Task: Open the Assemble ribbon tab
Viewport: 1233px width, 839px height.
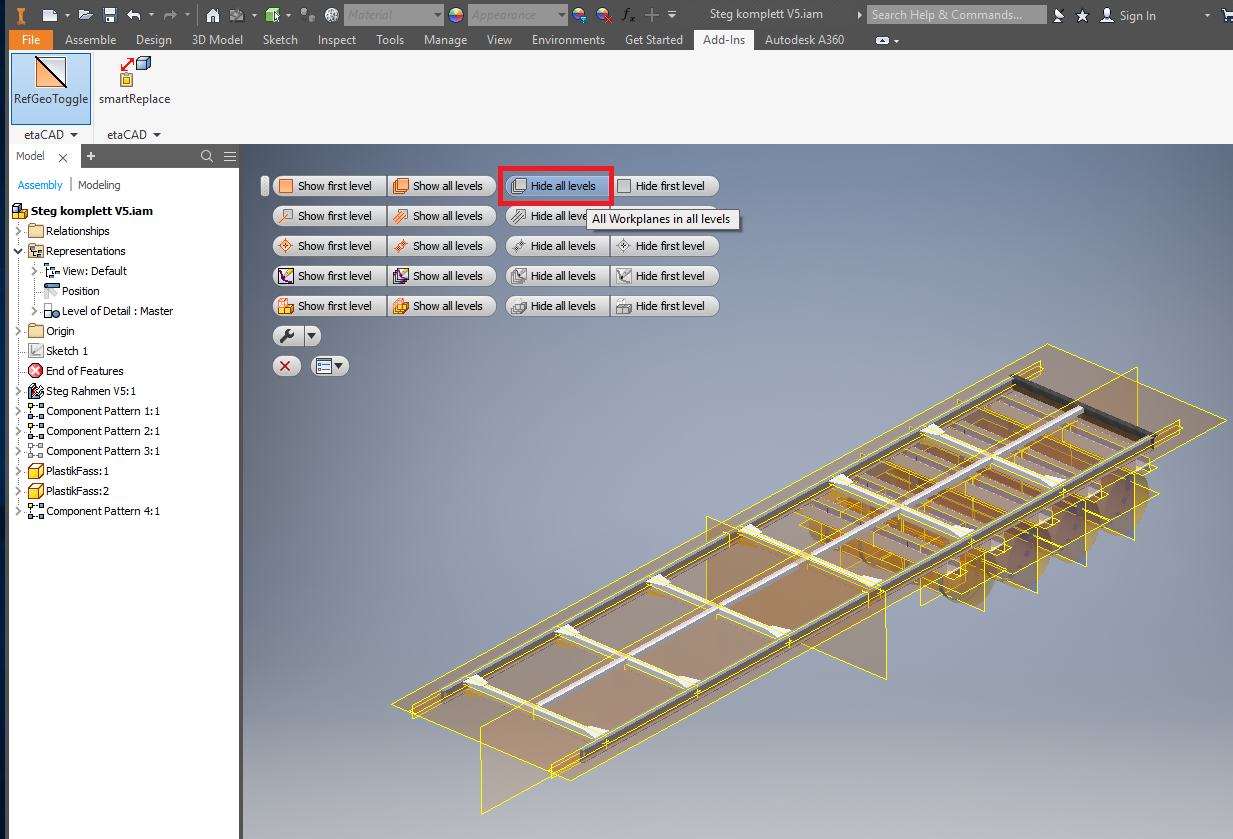Action: tap(91, 40)
